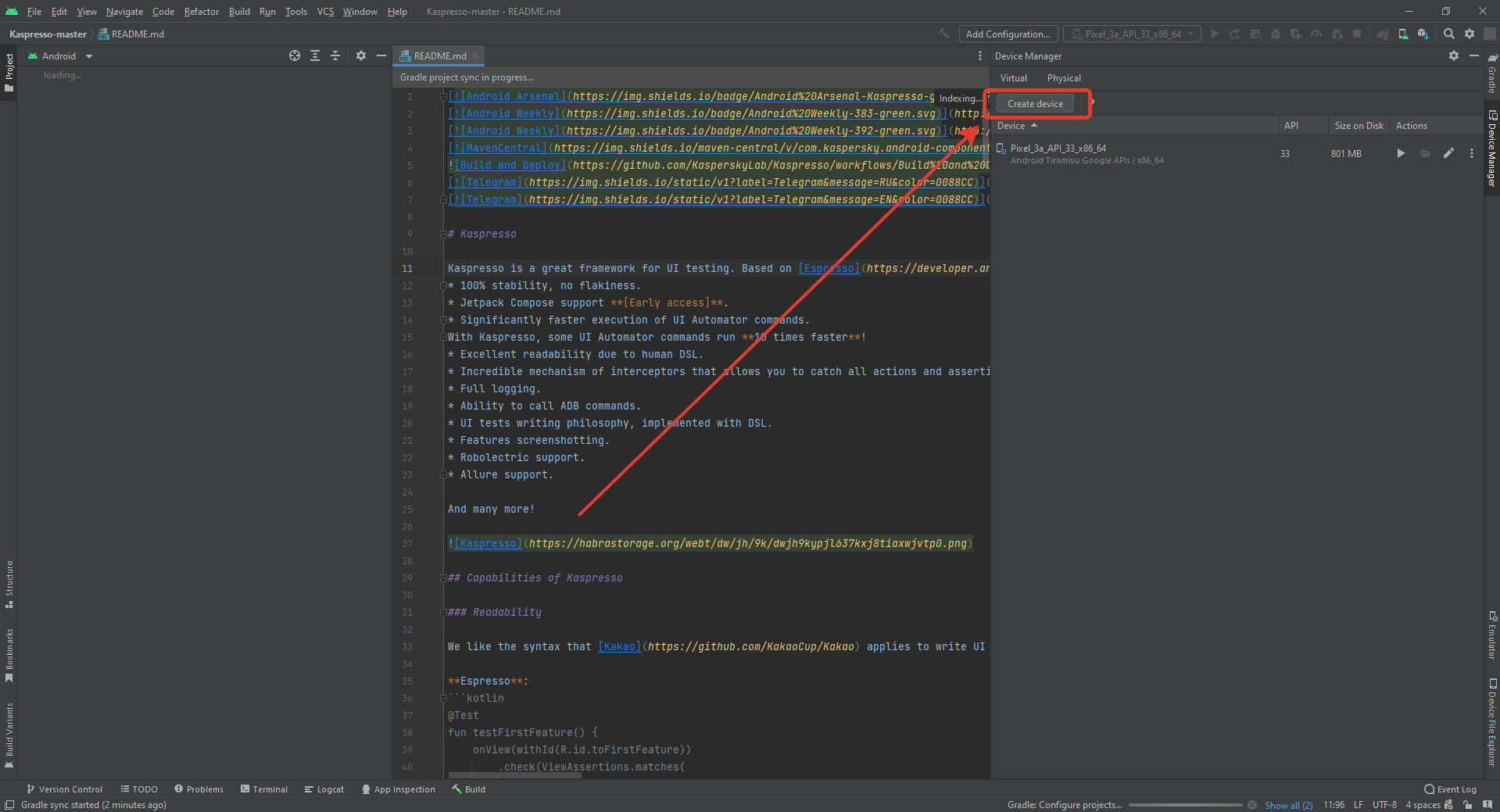
Task: Open the Logcat tool window button
Action: click(324, 789)
